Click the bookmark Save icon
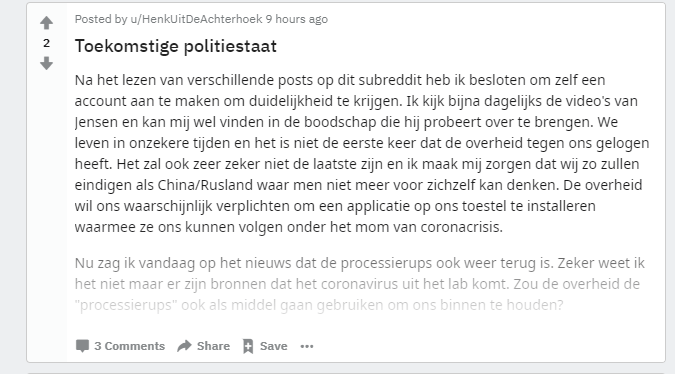 pos(248,346)
